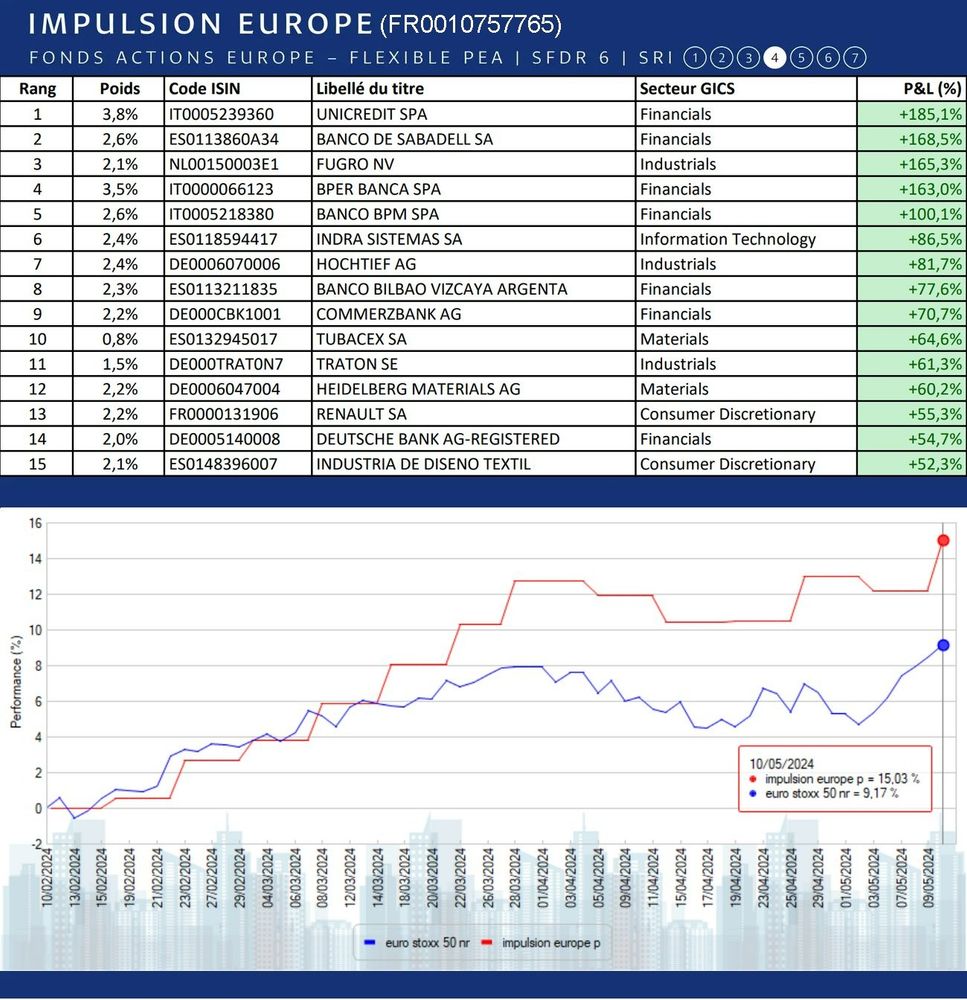
Task: Click the Performance (%) axis title
Action: (x=16, y=682)
